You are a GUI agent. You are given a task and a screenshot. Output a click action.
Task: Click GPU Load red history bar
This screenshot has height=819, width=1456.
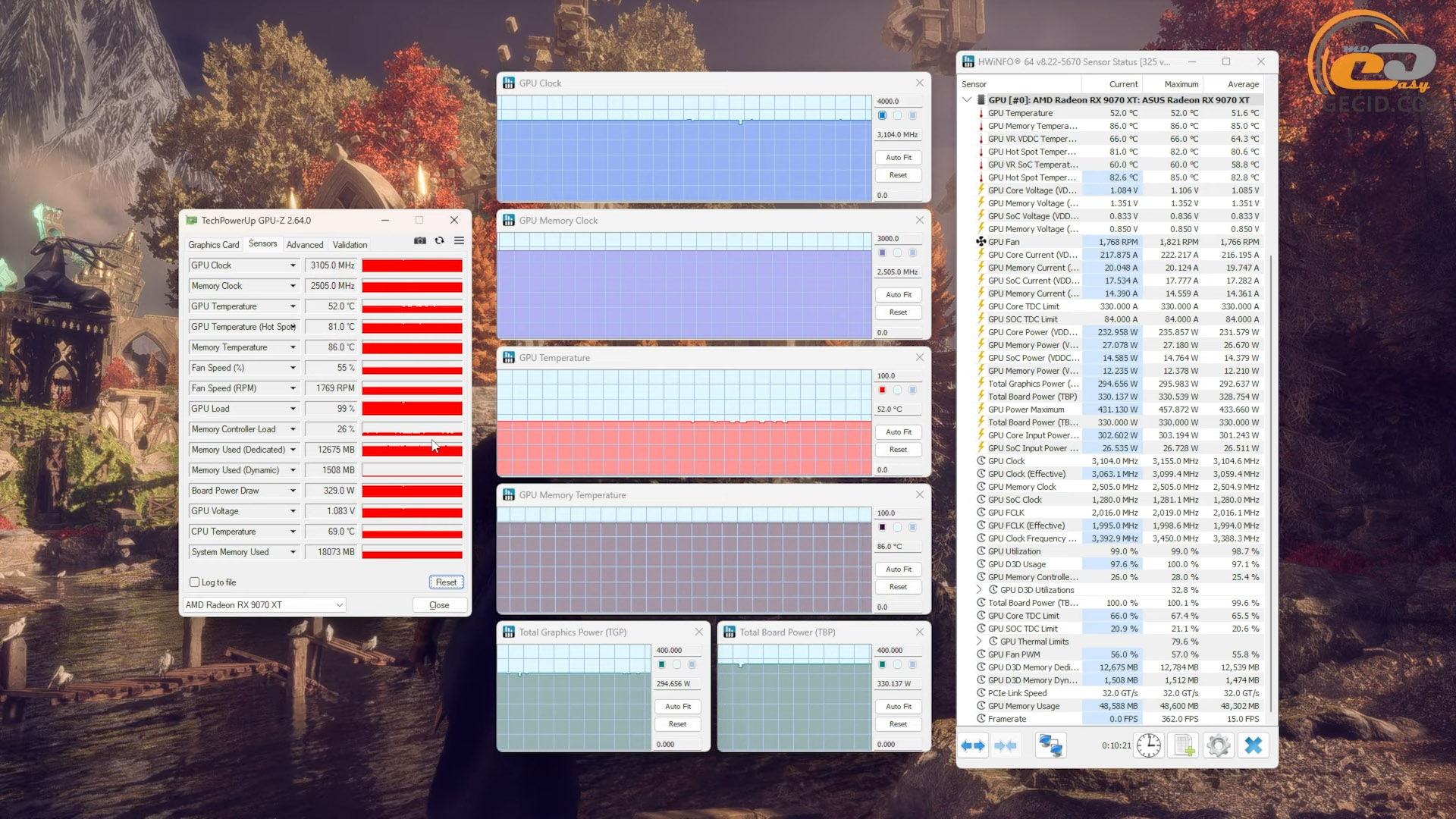tap(412, 409)
